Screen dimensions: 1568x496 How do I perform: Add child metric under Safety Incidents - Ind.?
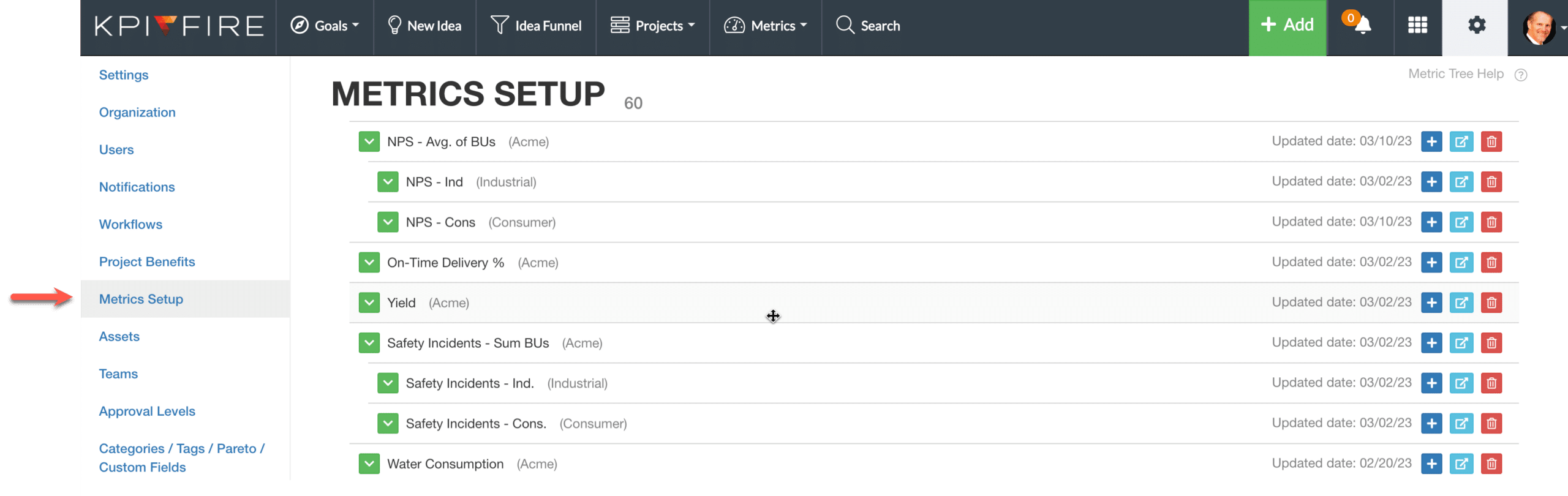(x=1431, y=383)
